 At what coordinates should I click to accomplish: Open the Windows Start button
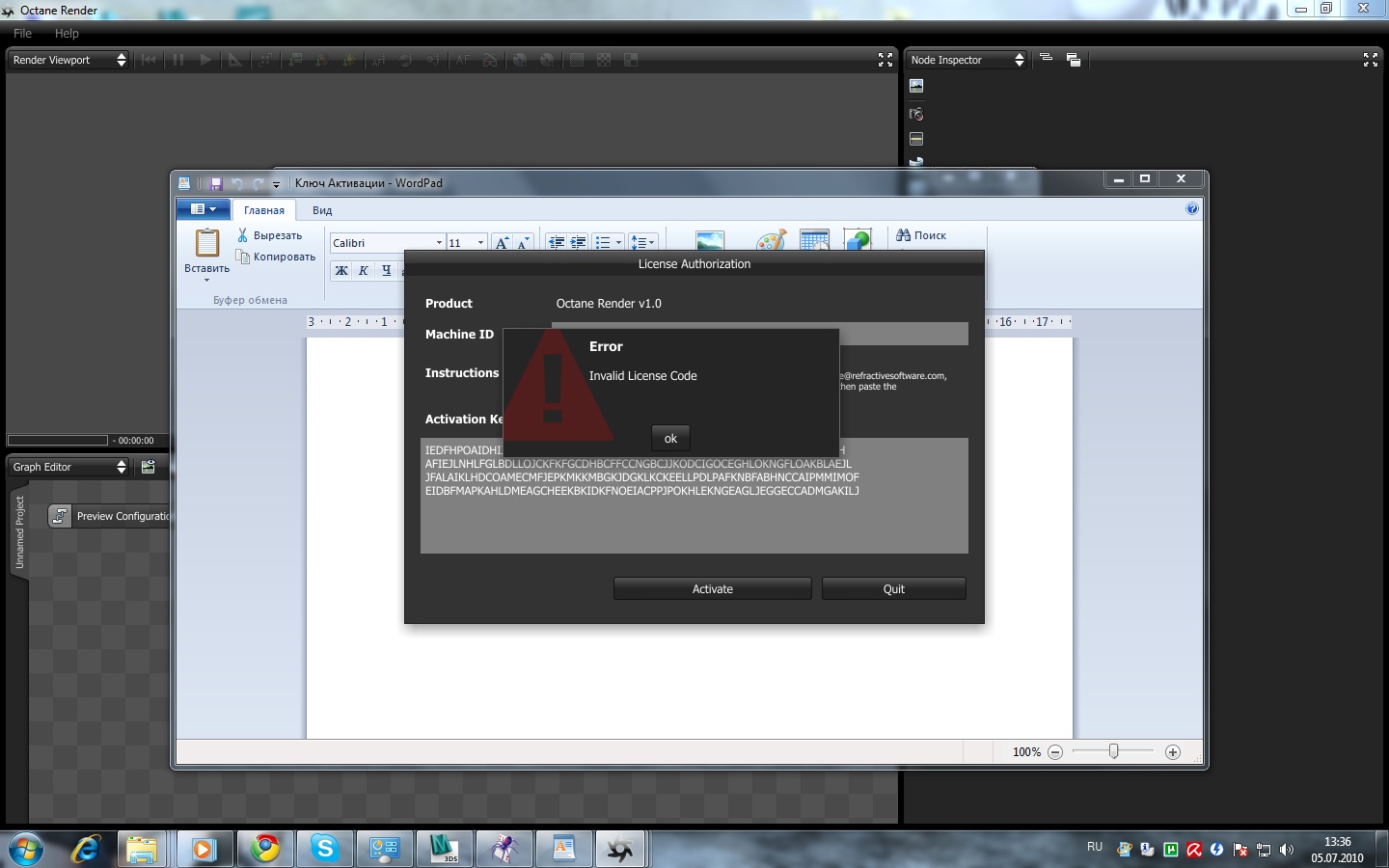26,850
